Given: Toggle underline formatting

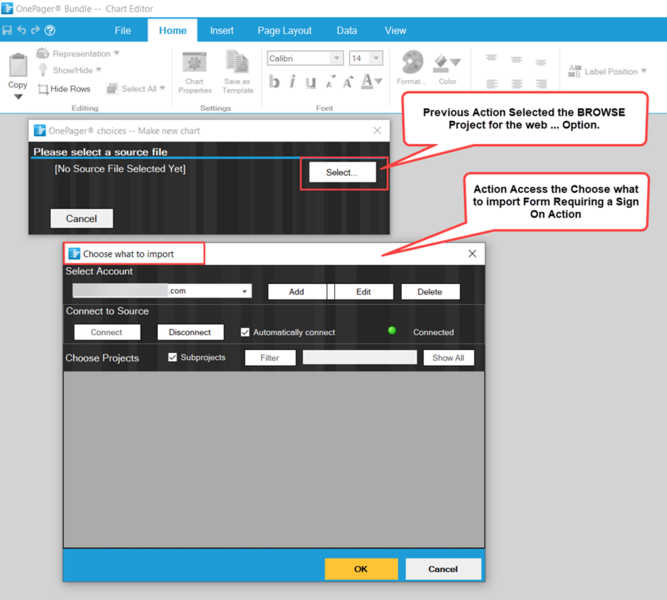Looking at the screenshot, I should pos(311,82).
